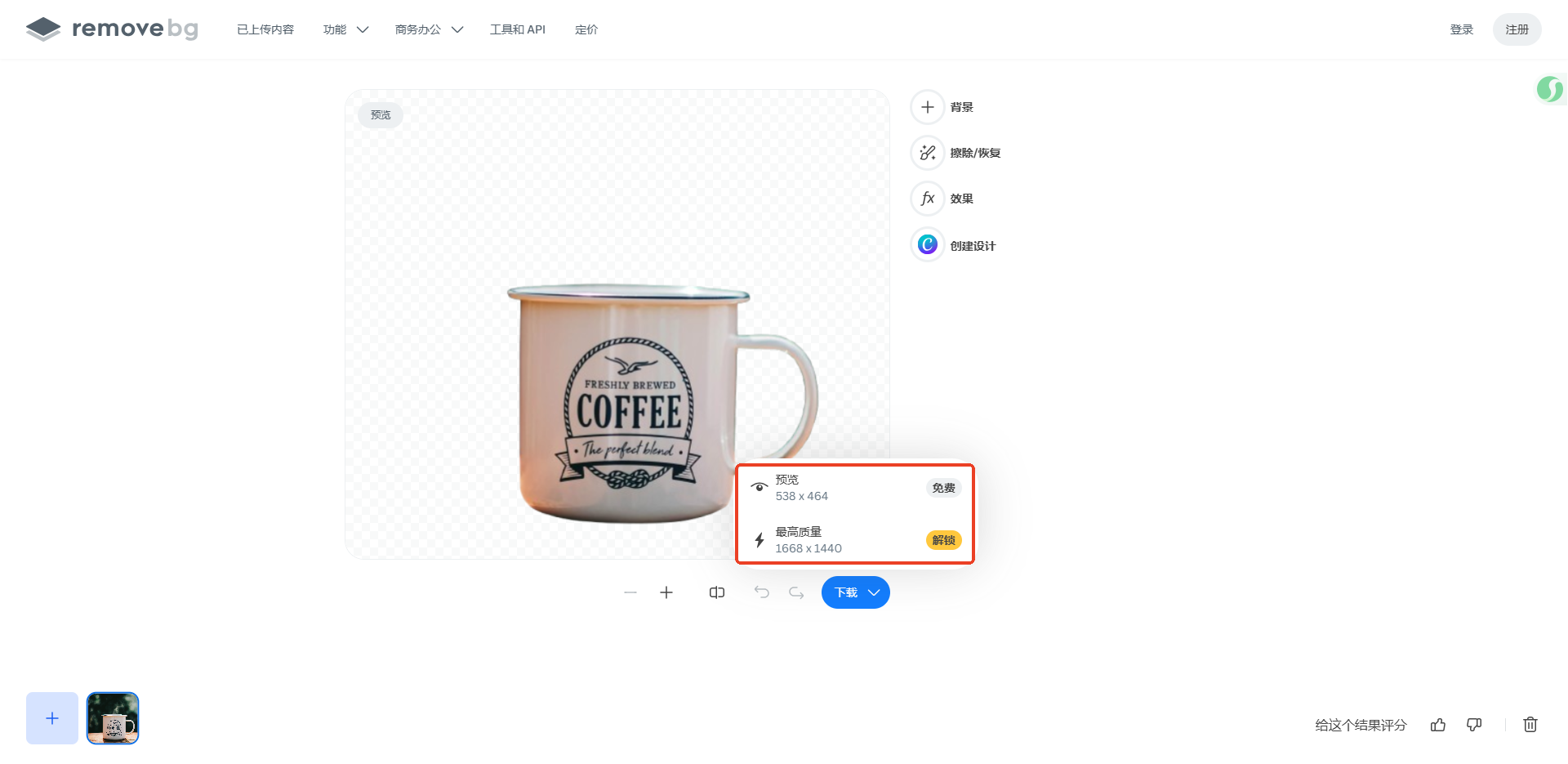Select the 最高质量 1668 x 1440 option

pos(855,540)
